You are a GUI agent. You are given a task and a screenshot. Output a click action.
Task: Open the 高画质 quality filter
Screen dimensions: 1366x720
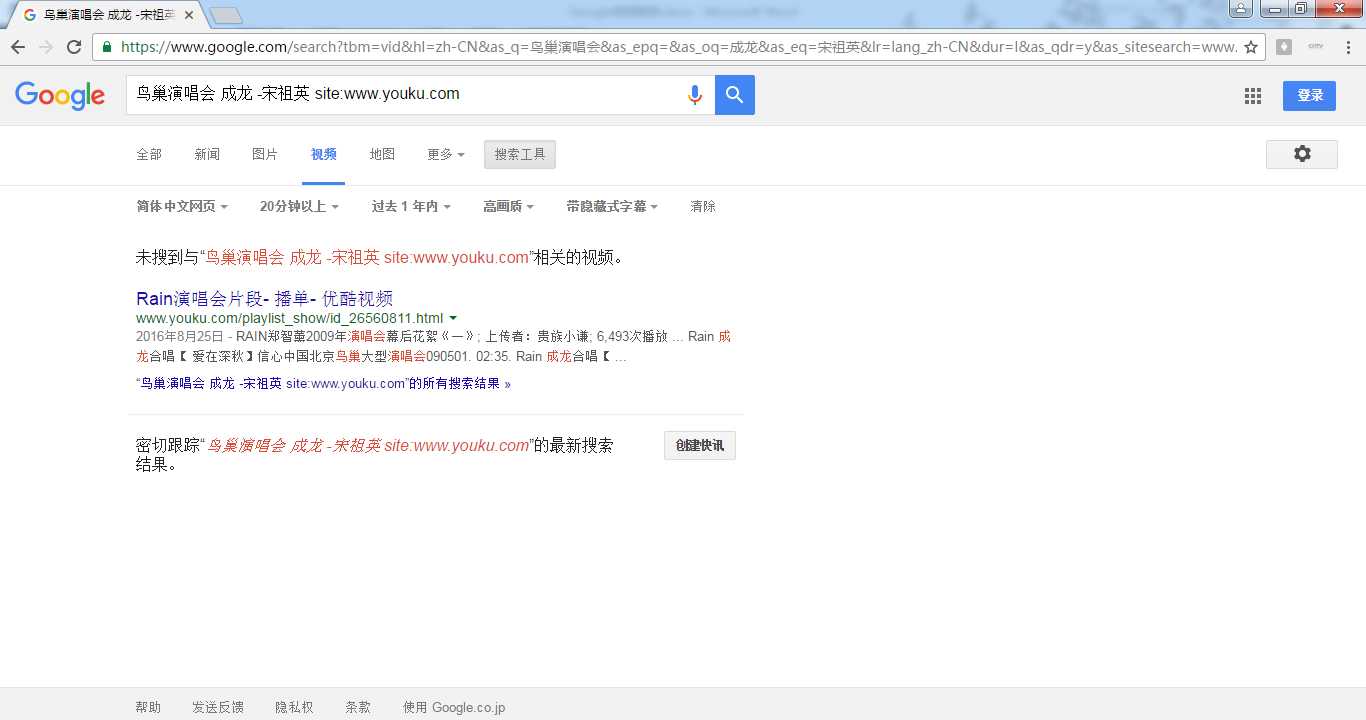pos(508,206)
